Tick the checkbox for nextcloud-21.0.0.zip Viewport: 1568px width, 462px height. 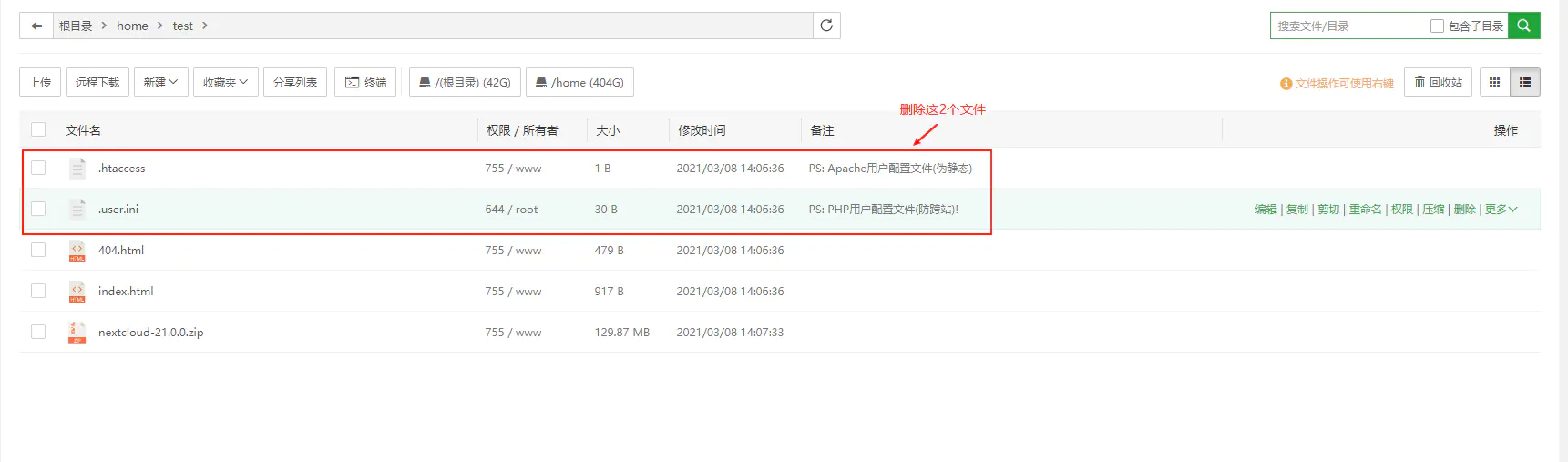click(x=38, y=332)
